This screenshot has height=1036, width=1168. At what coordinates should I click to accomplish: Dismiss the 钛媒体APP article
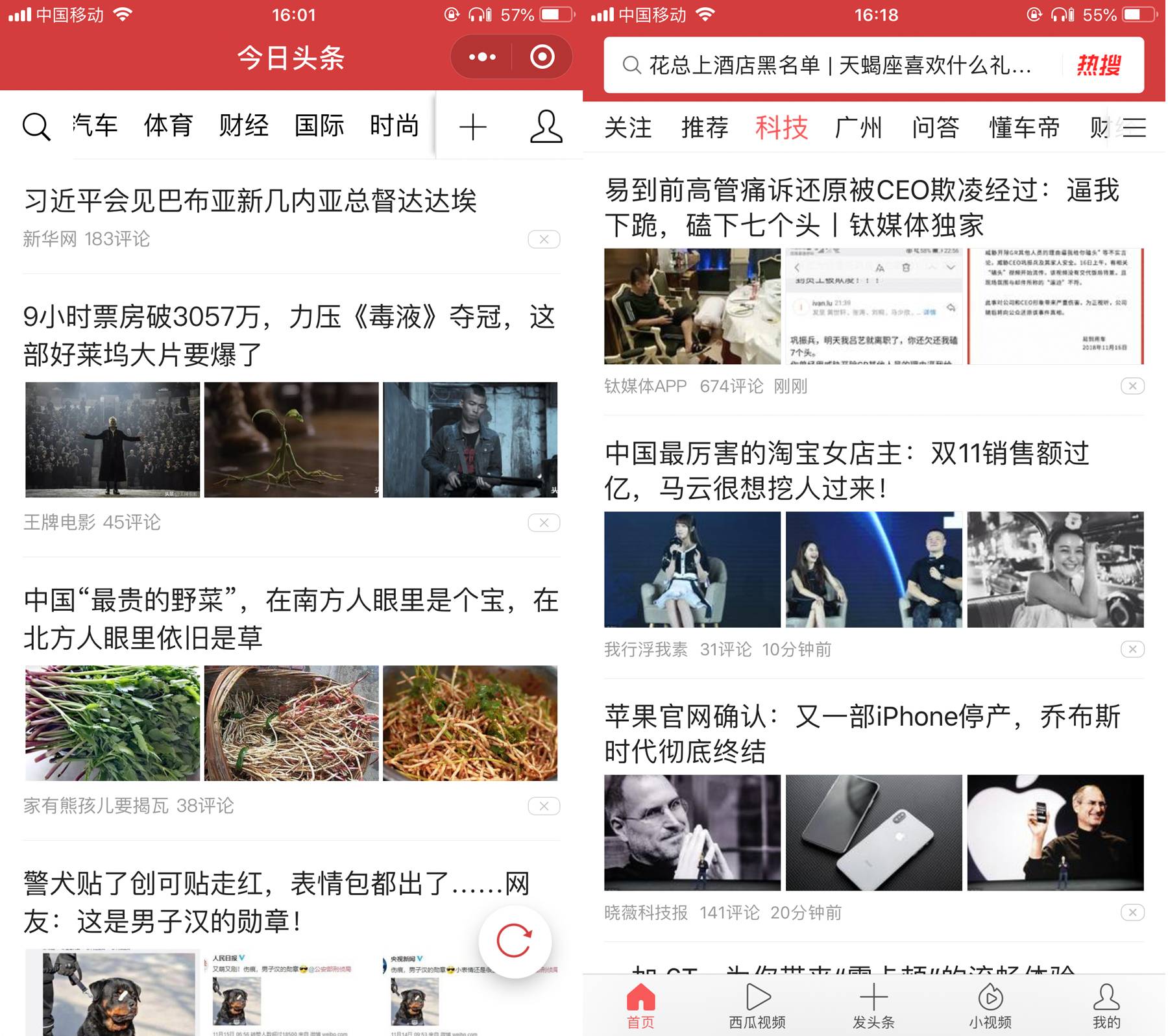(x=1132, y=386)
